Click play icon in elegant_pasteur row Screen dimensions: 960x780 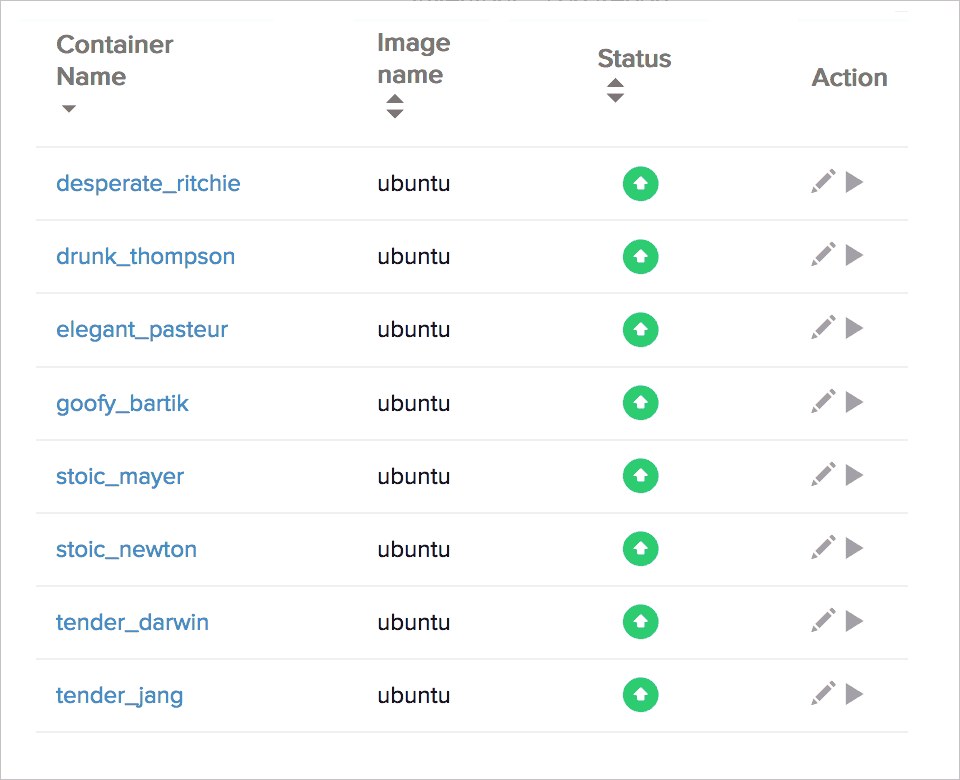pyautogui.click(x=855, y=328)
